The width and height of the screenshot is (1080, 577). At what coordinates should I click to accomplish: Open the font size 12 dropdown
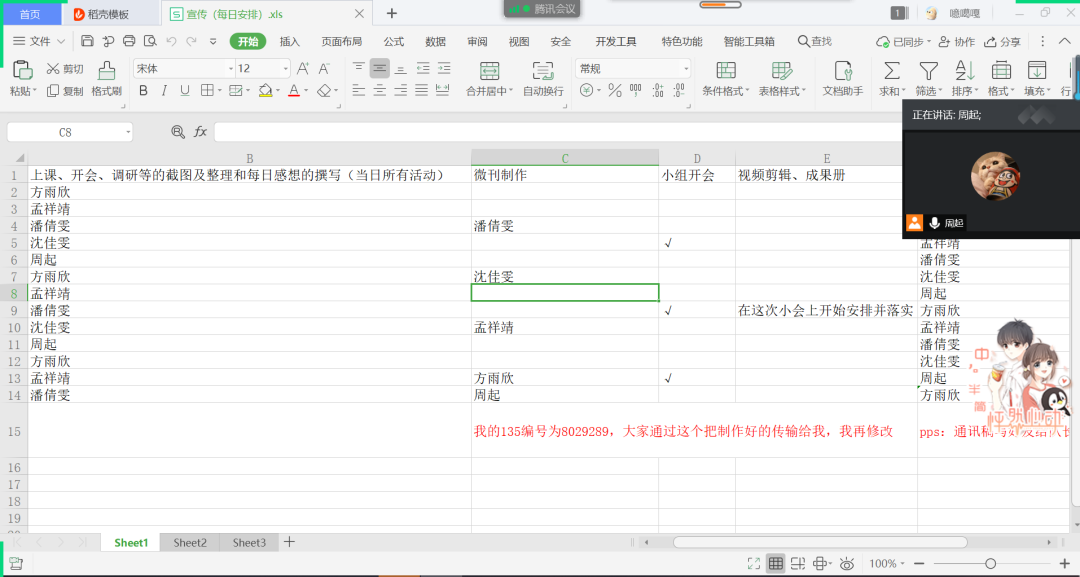[x=285, y=68]
